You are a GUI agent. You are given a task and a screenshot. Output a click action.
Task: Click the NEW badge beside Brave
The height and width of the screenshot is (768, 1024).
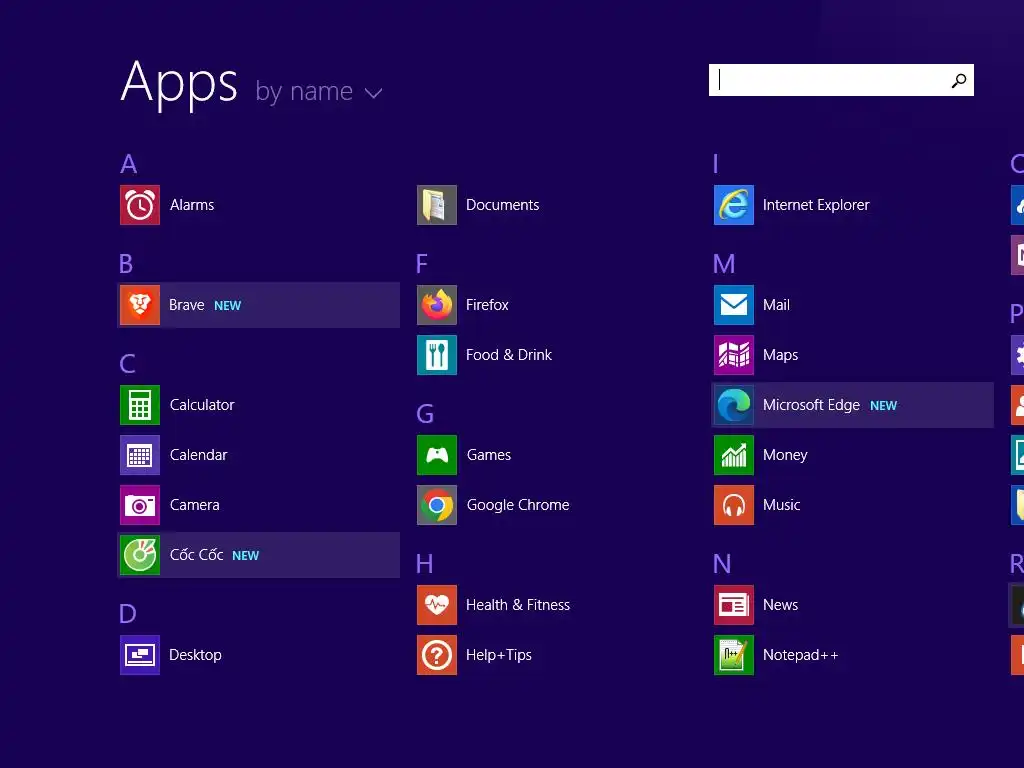pos(228,306)
